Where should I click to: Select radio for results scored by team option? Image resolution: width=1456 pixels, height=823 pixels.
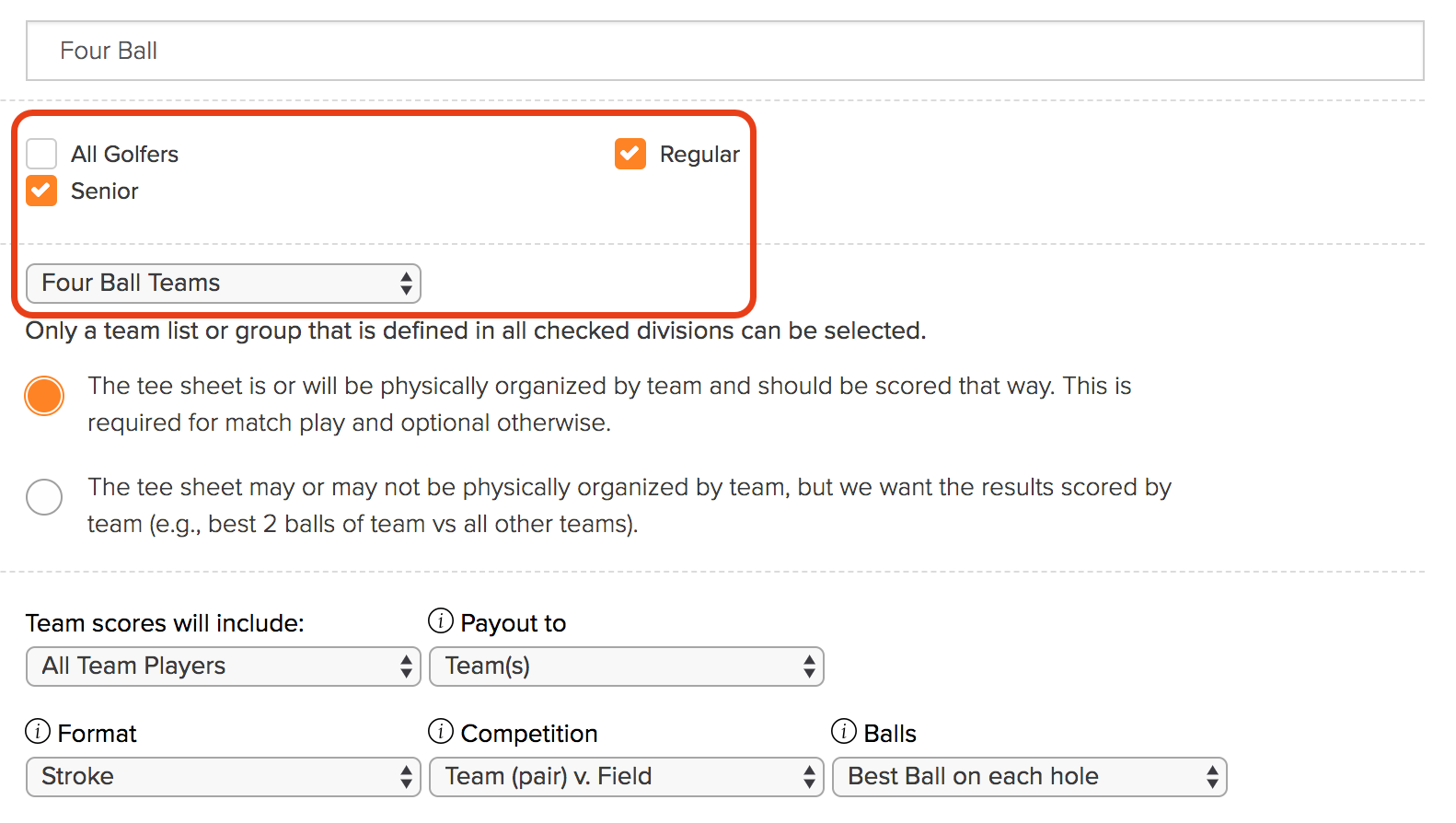(x=44, y=497)
